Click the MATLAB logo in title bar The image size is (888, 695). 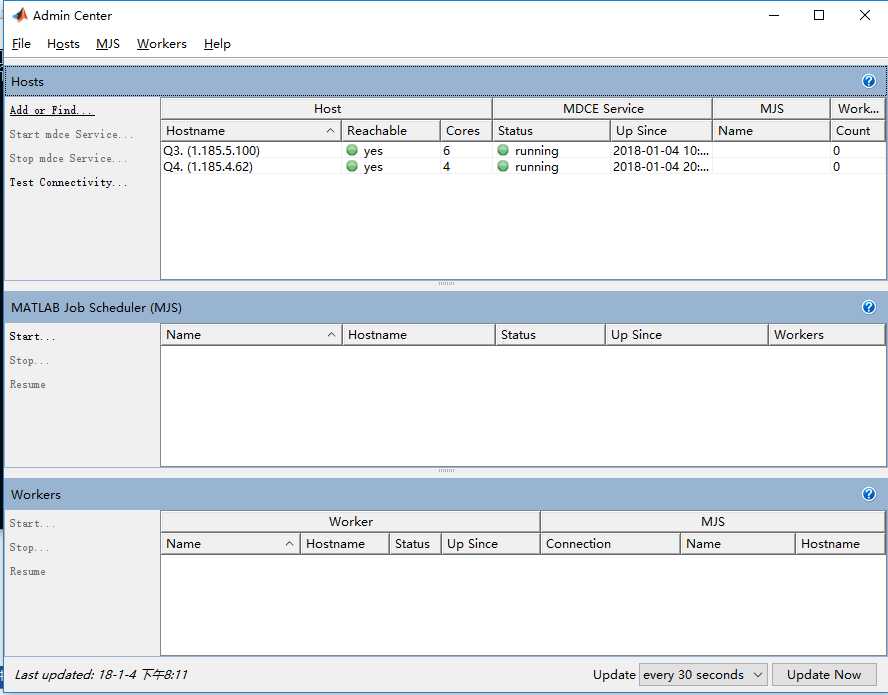[x=20, y=15]
